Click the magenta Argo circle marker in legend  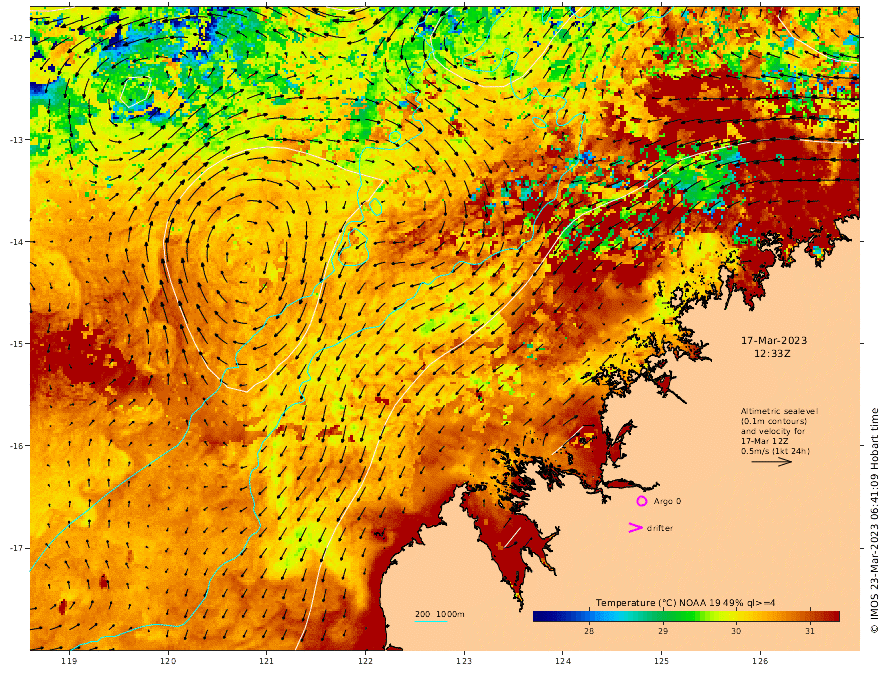[x=641, y=501]
